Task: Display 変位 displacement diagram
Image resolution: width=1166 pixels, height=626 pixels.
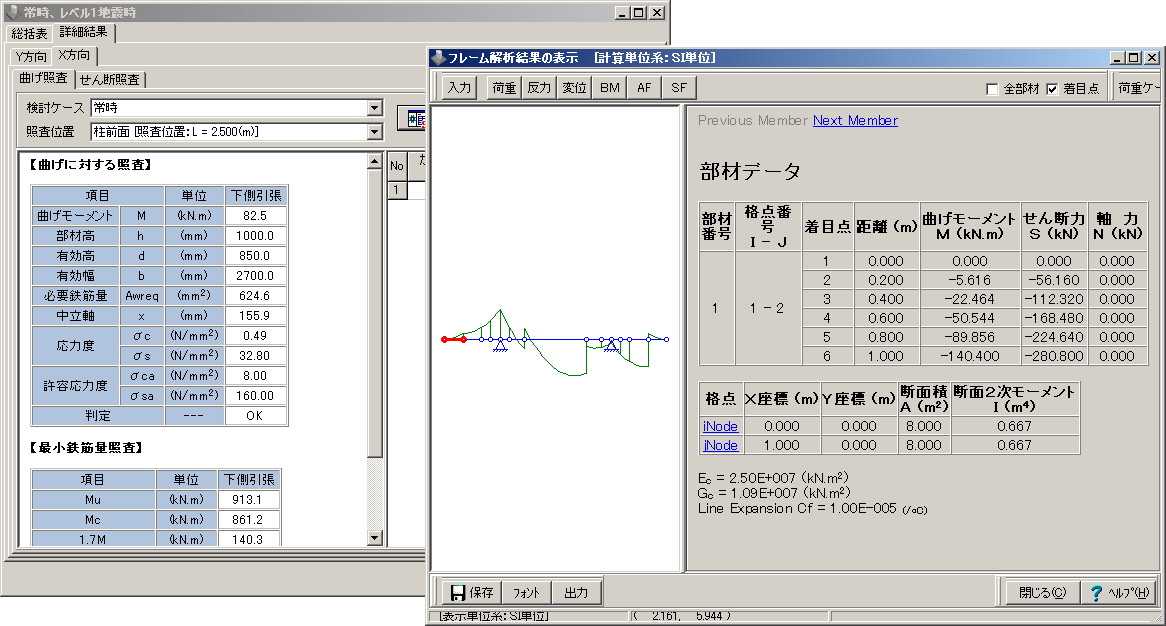Action: pos(574,88)
